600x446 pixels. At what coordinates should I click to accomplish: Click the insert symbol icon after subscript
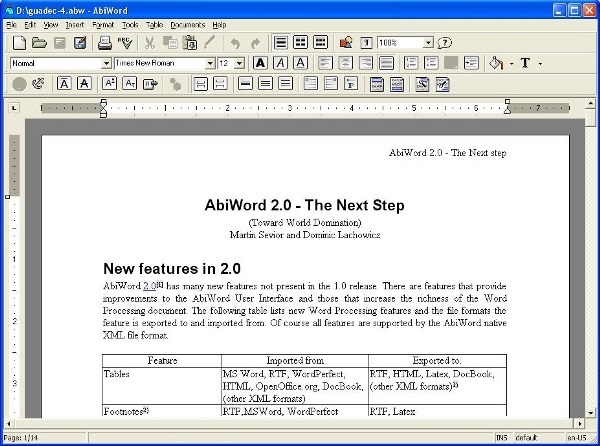150,84
